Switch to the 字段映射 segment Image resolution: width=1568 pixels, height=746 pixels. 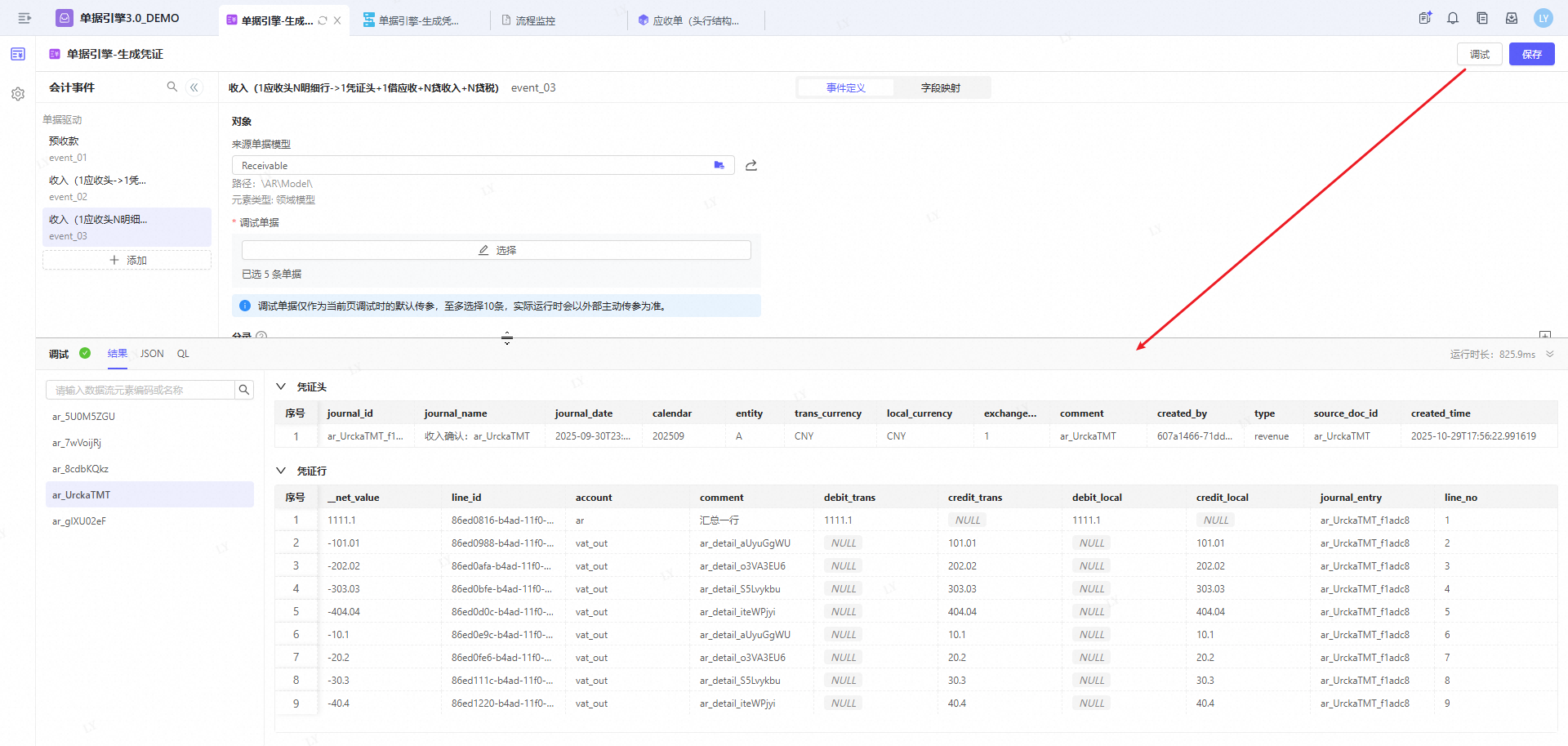(x=941, y=87)
